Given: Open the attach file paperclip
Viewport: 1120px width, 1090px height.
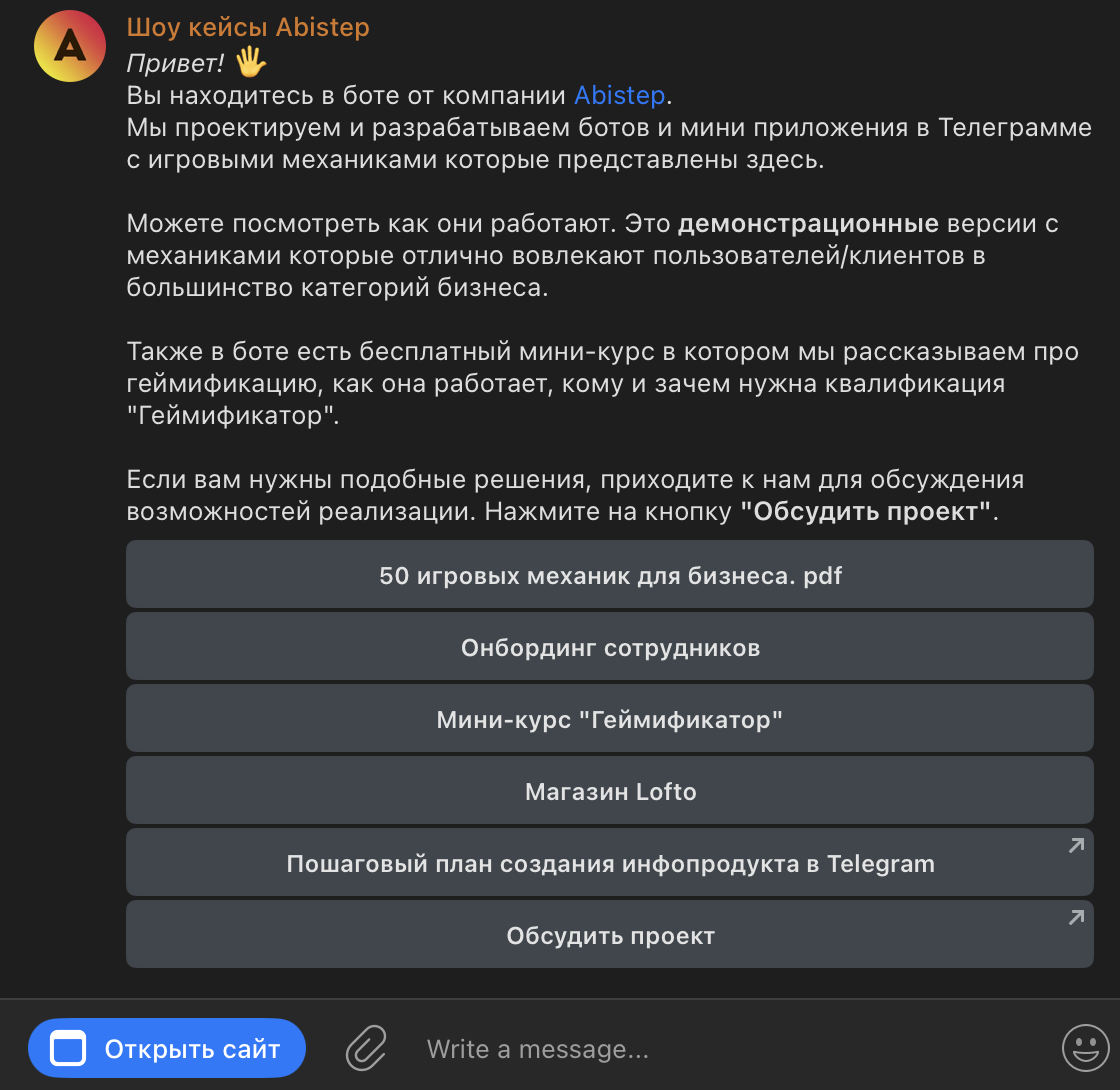Looking at the screenshot, I should click(x=366, y=1049).
